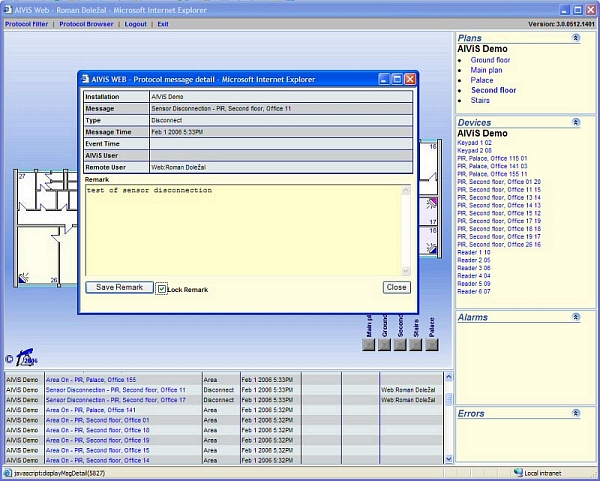600x481 pixels.
Task: Open the Ground floor plan
Action: (x=490, y=60)
